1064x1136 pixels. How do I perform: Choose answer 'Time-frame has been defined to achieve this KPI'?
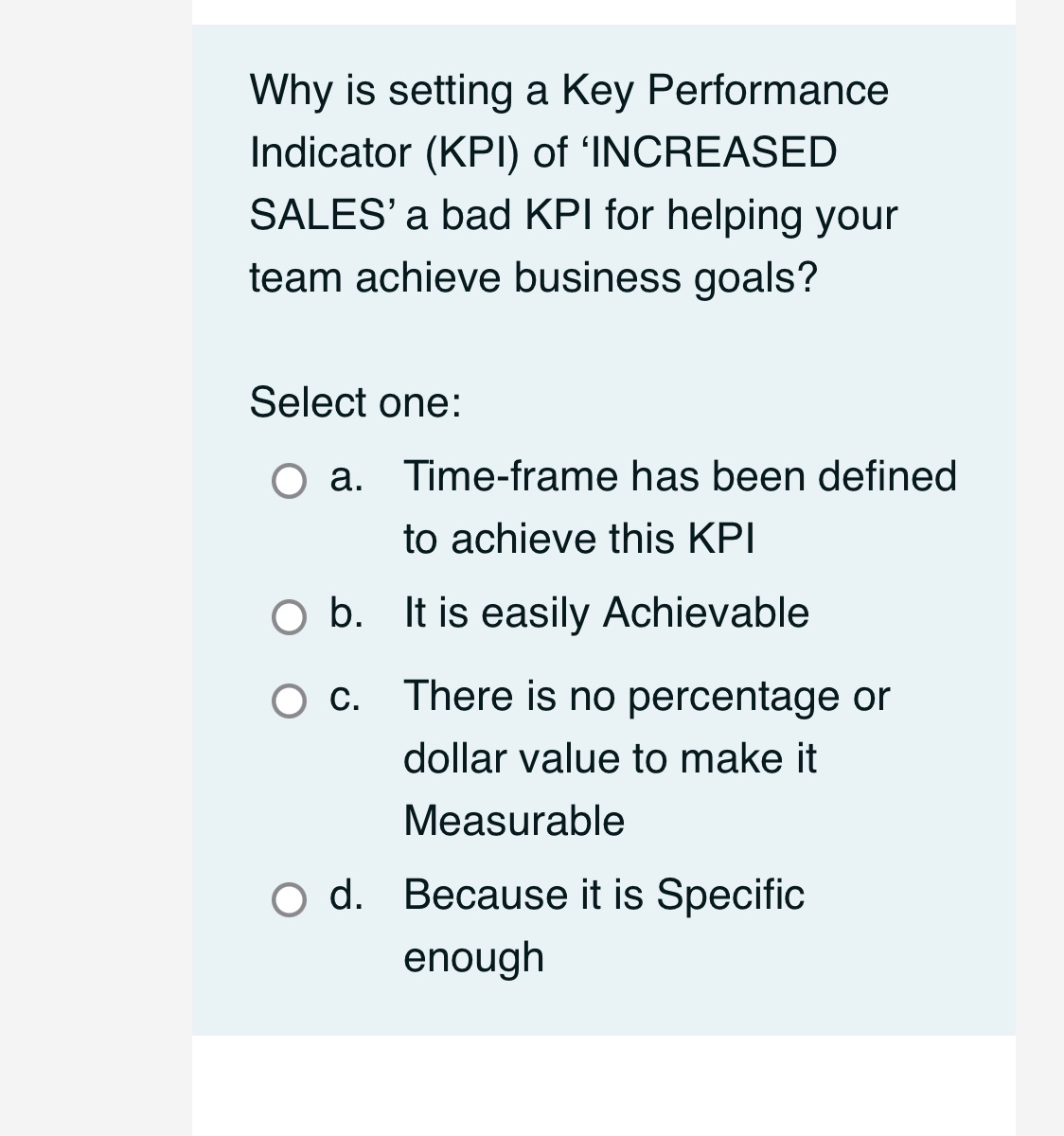(x=680, y=476)
